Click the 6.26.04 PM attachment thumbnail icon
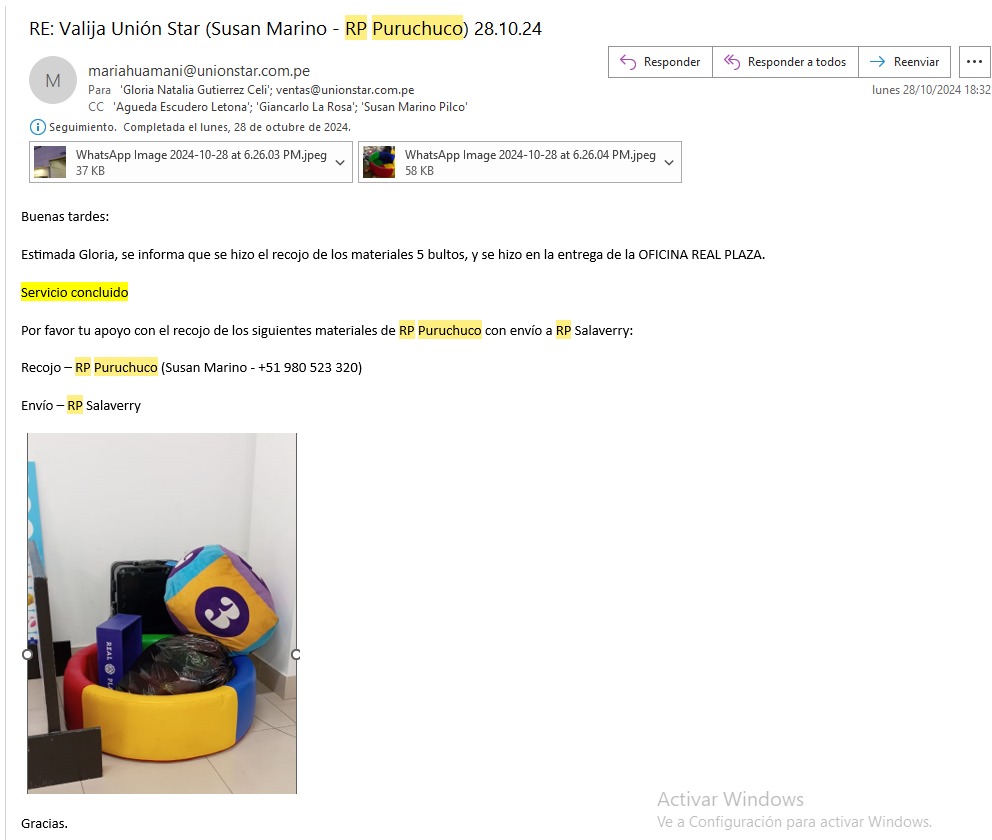The height and width of the screenshot is (840, 992). (x=379, y=162)
